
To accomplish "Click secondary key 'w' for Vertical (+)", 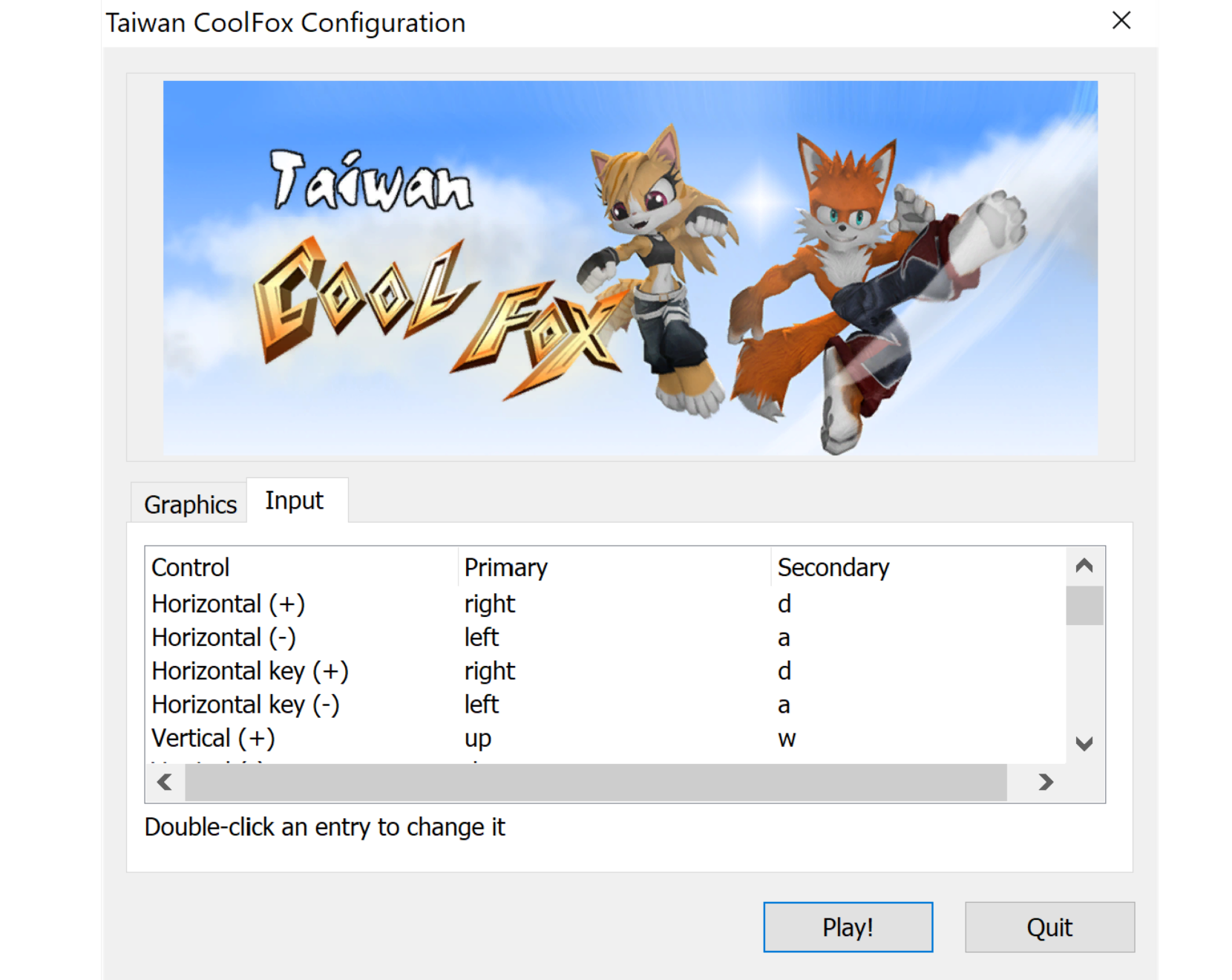I will pos(787,739).
